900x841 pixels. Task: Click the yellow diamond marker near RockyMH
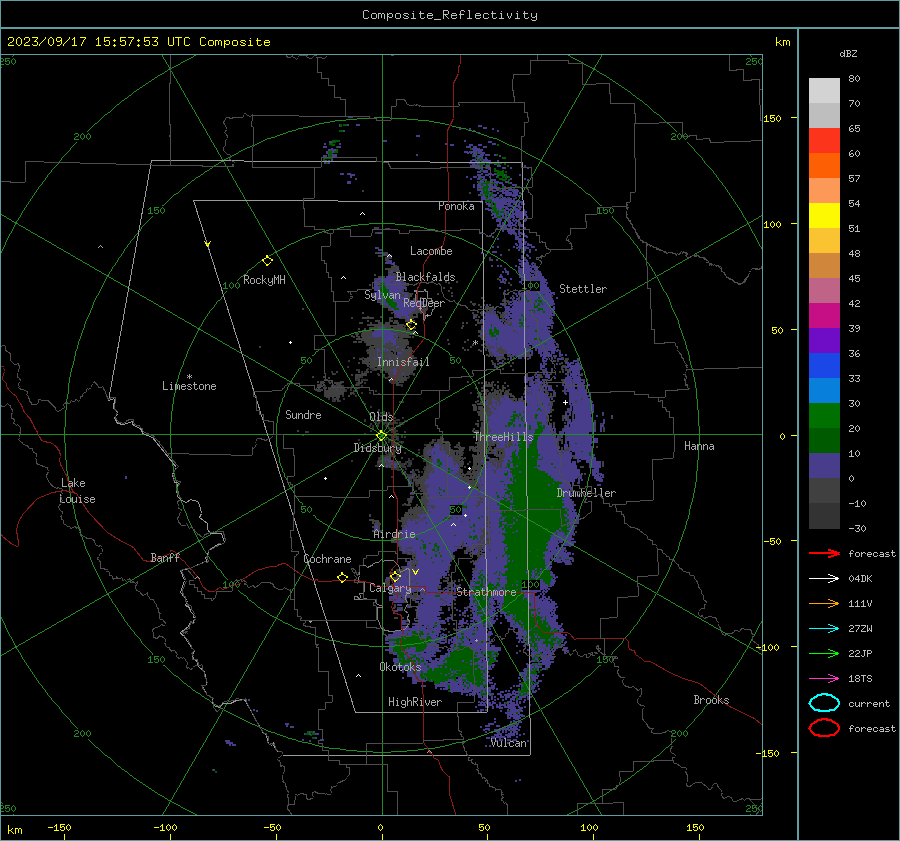point(267,261)
